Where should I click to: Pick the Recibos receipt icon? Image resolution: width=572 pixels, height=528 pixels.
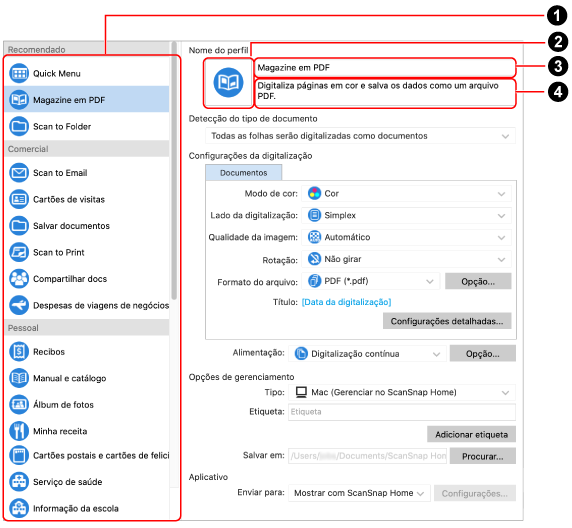19,352
